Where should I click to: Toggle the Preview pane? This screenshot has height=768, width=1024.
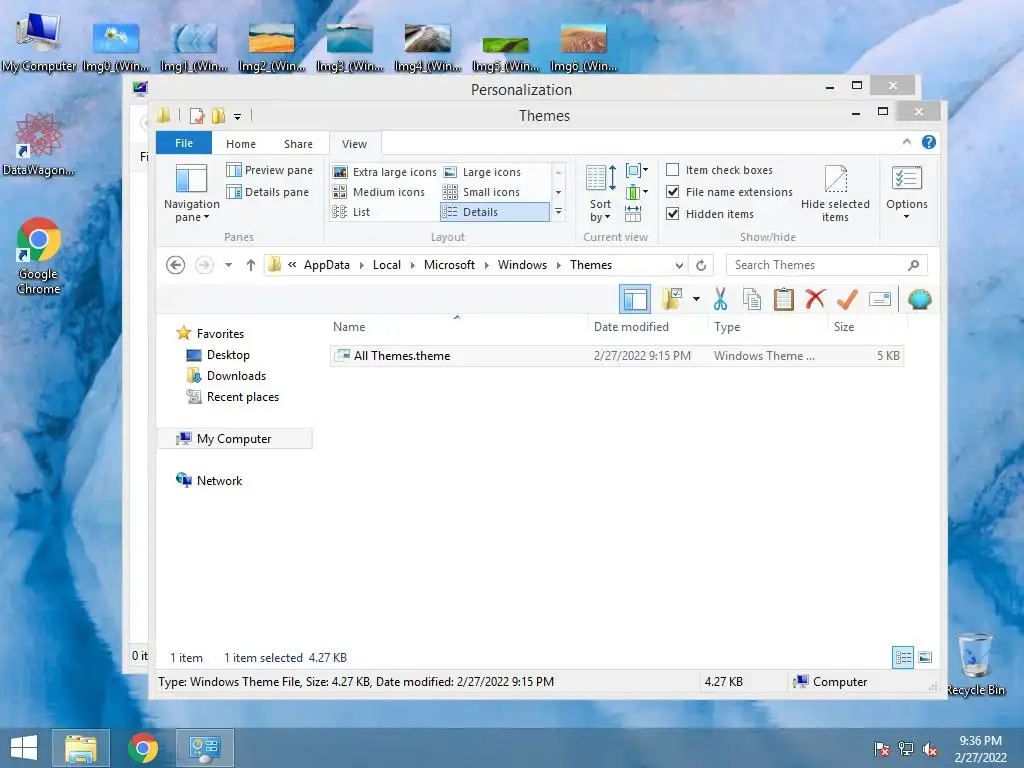[269, 170]
